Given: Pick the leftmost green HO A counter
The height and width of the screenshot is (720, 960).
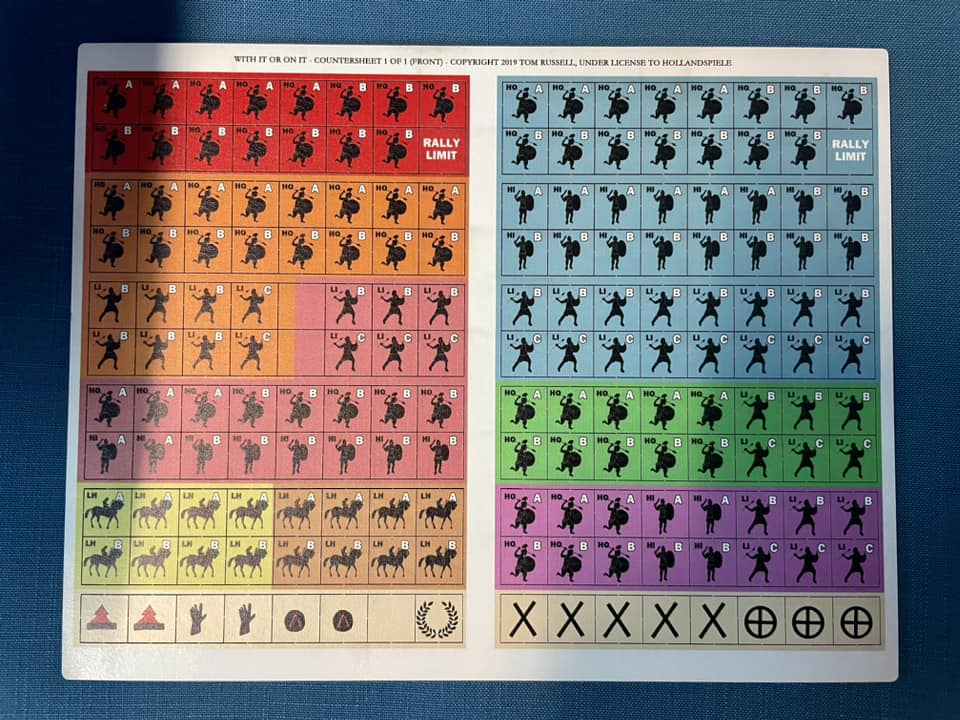Looking at the screenshot, I should point(525,410).
